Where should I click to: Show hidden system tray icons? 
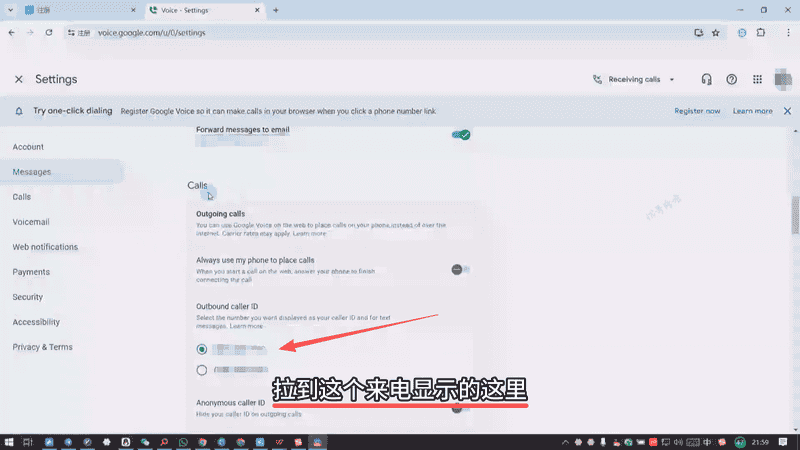pos(565,442)
